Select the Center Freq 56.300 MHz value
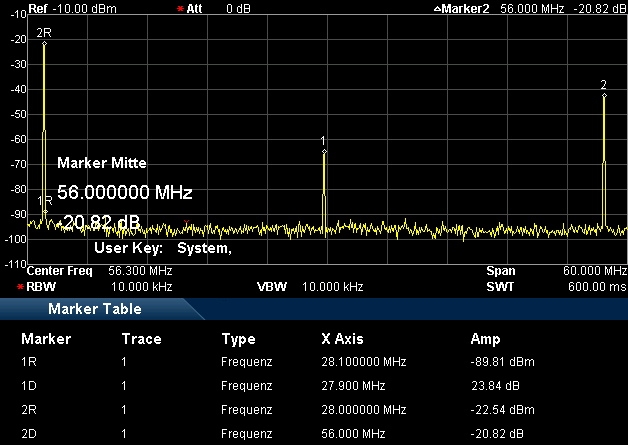The width and height of the screenshot is (628, 445). pos(100,271)
